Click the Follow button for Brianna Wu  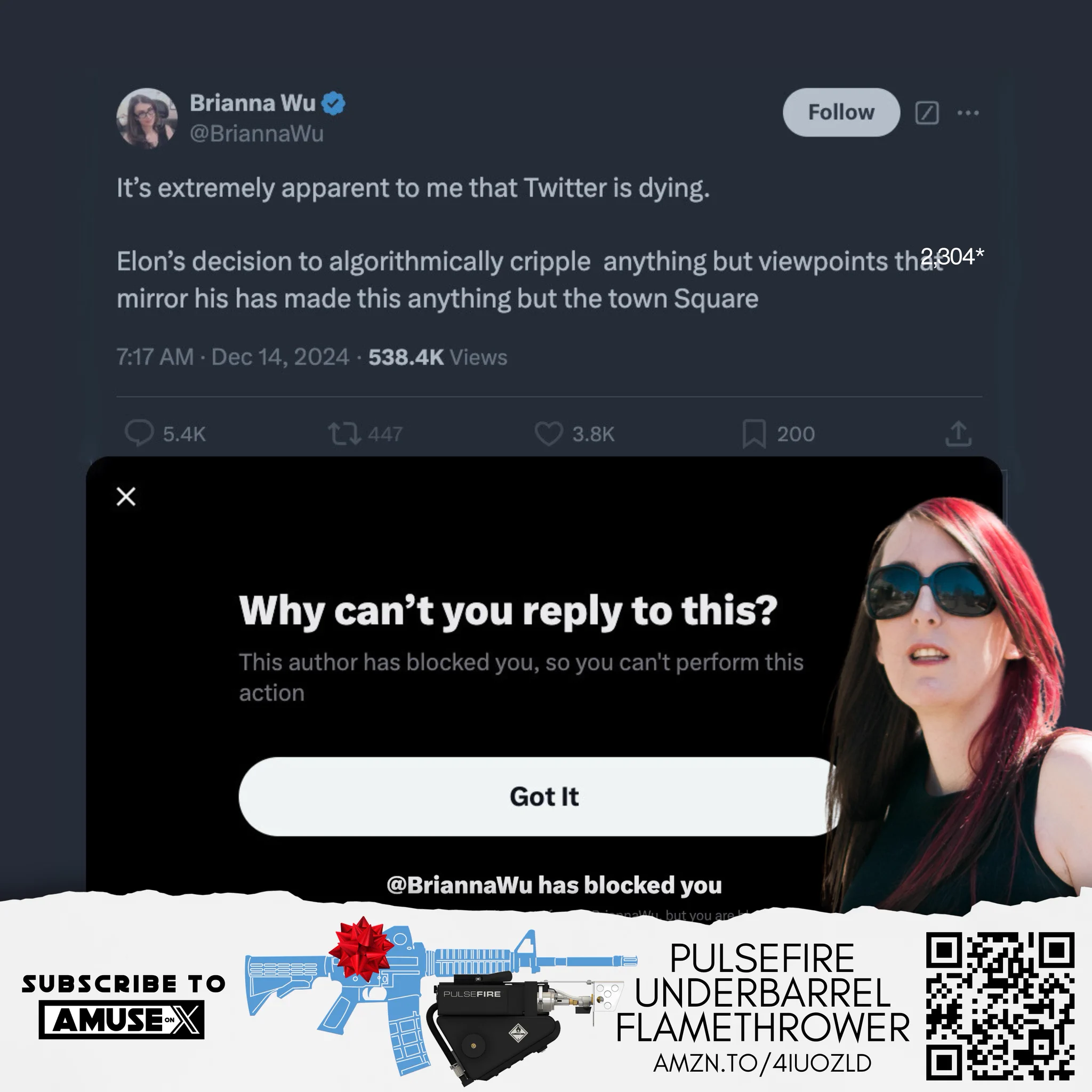(x=841, y=112)
